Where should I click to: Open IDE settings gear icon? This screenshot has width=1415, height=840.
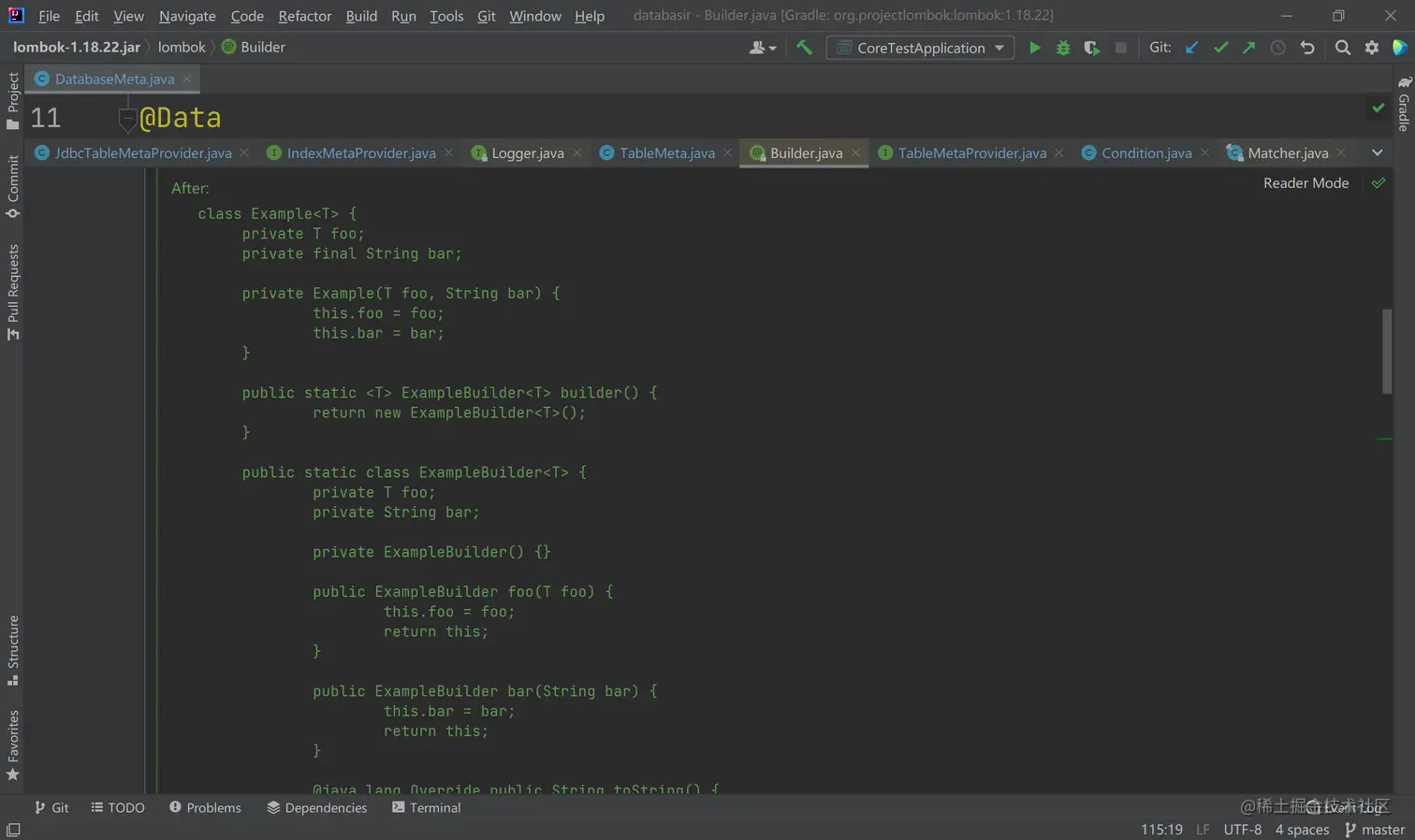(x=1372, y=48)
